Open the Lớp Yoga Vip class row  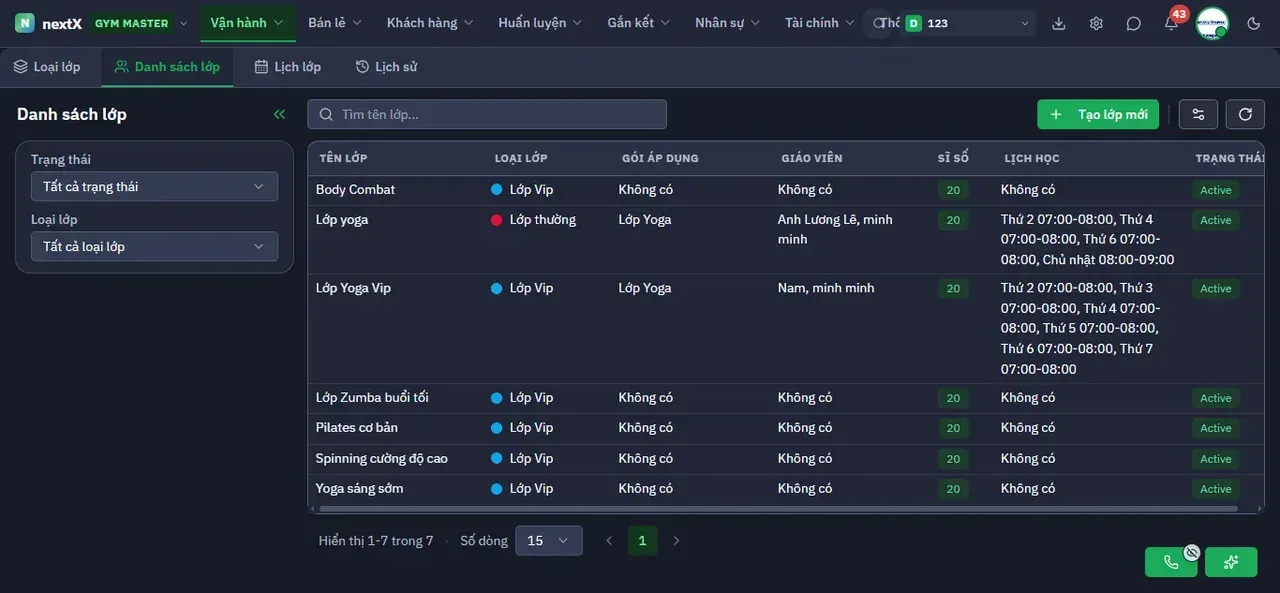pos(786,329)
